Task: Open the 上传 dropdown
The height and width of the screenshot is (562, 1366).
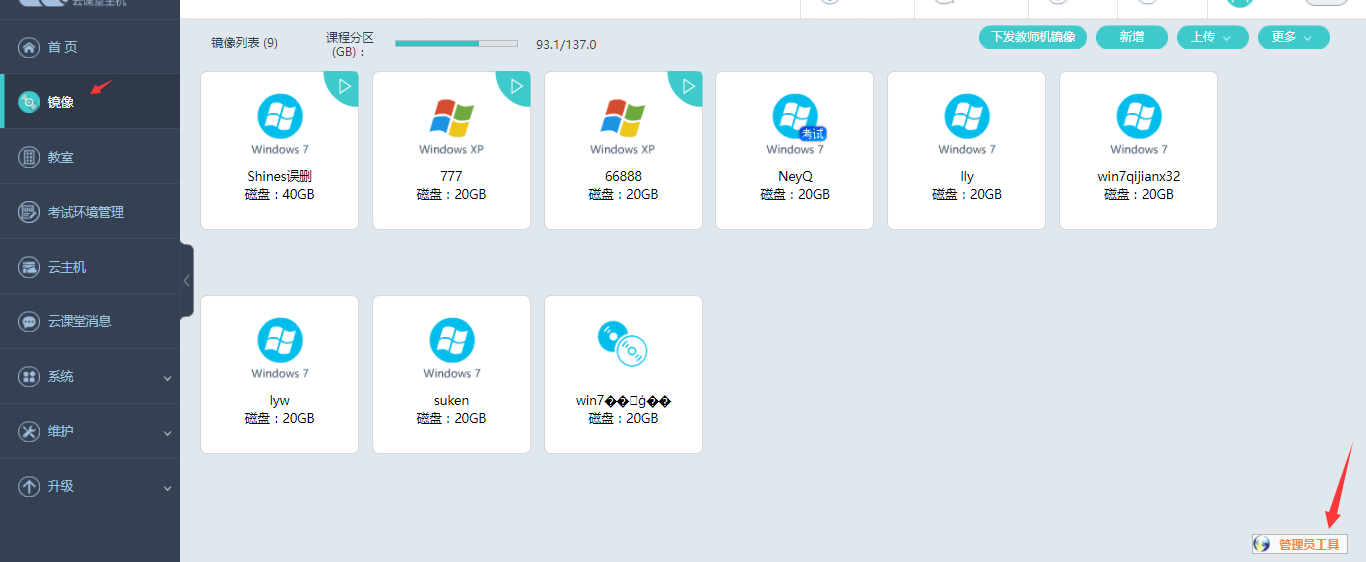Action: (1213, 37)
